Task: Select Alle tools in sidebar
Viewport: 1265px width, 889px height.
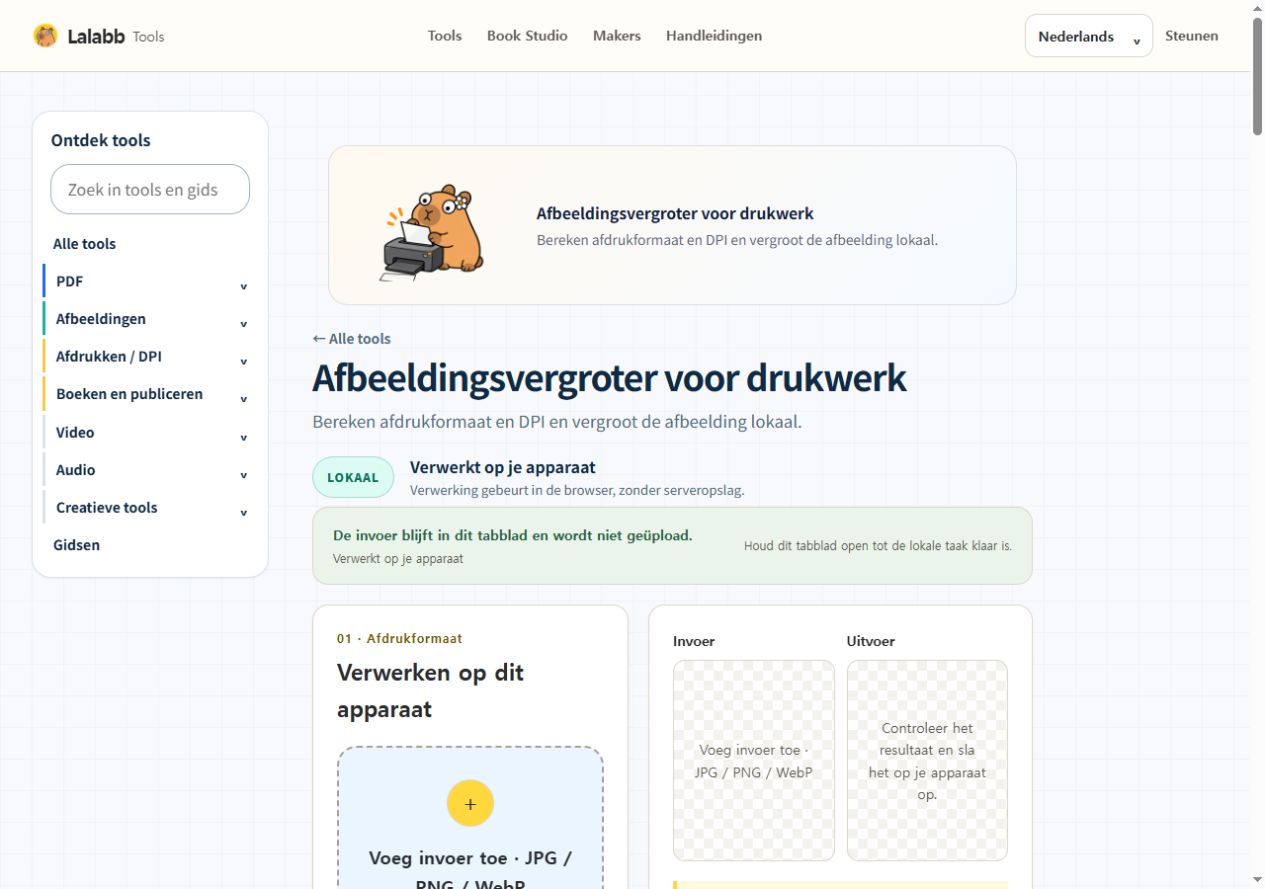Action: pos(84,244)
